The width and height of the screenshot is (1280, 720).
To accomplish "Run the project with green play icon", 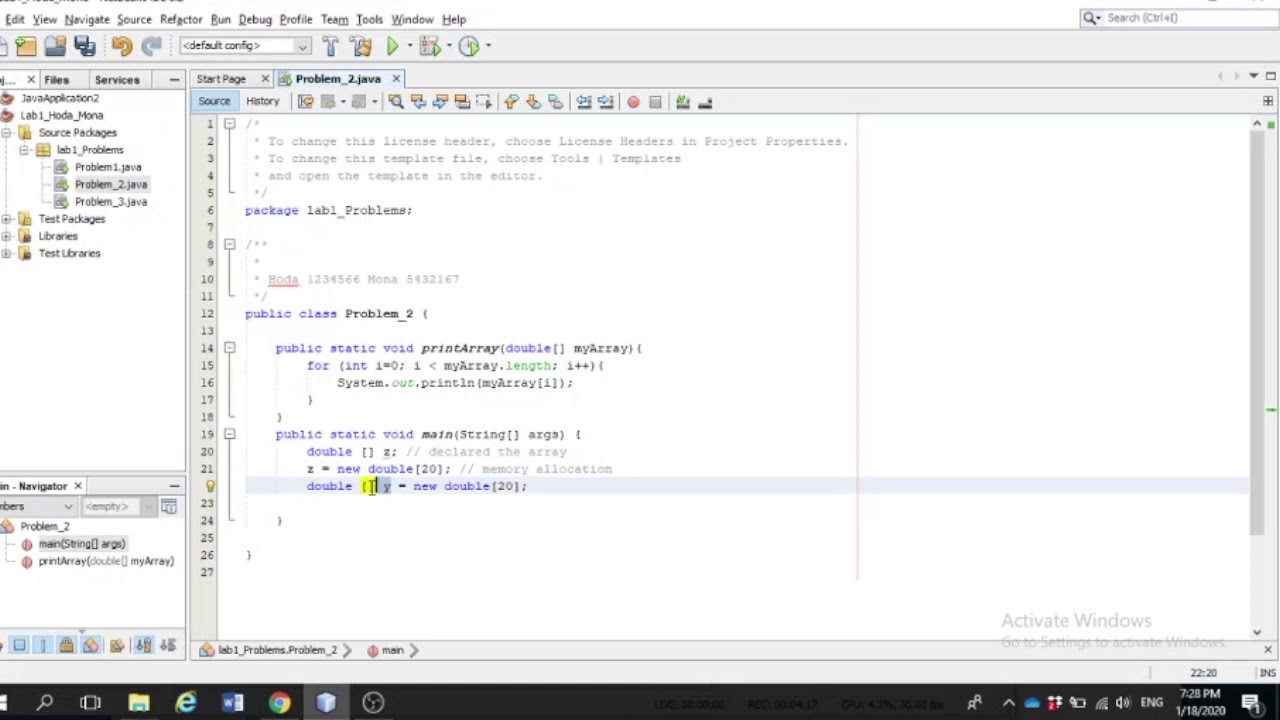I will (x=393, y=46).
